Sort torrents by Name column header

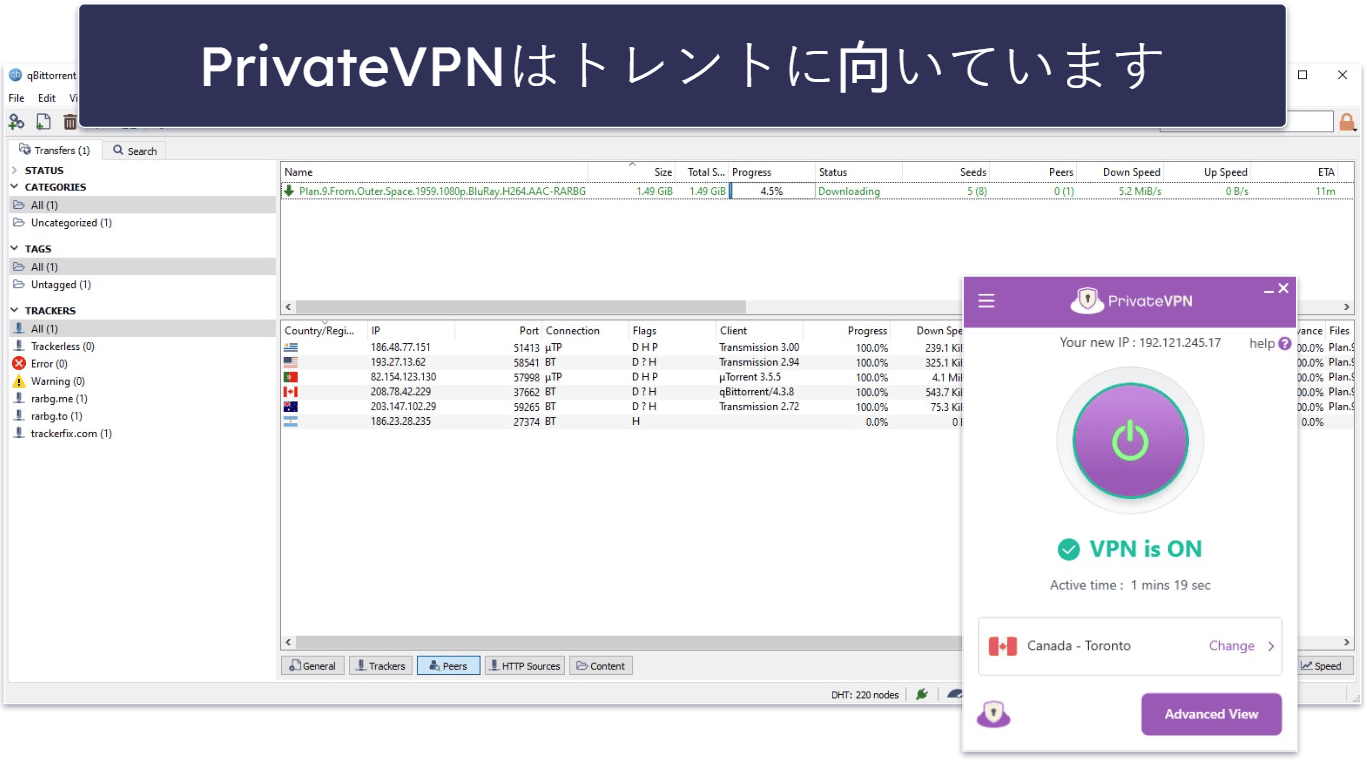tap(434, 172)
